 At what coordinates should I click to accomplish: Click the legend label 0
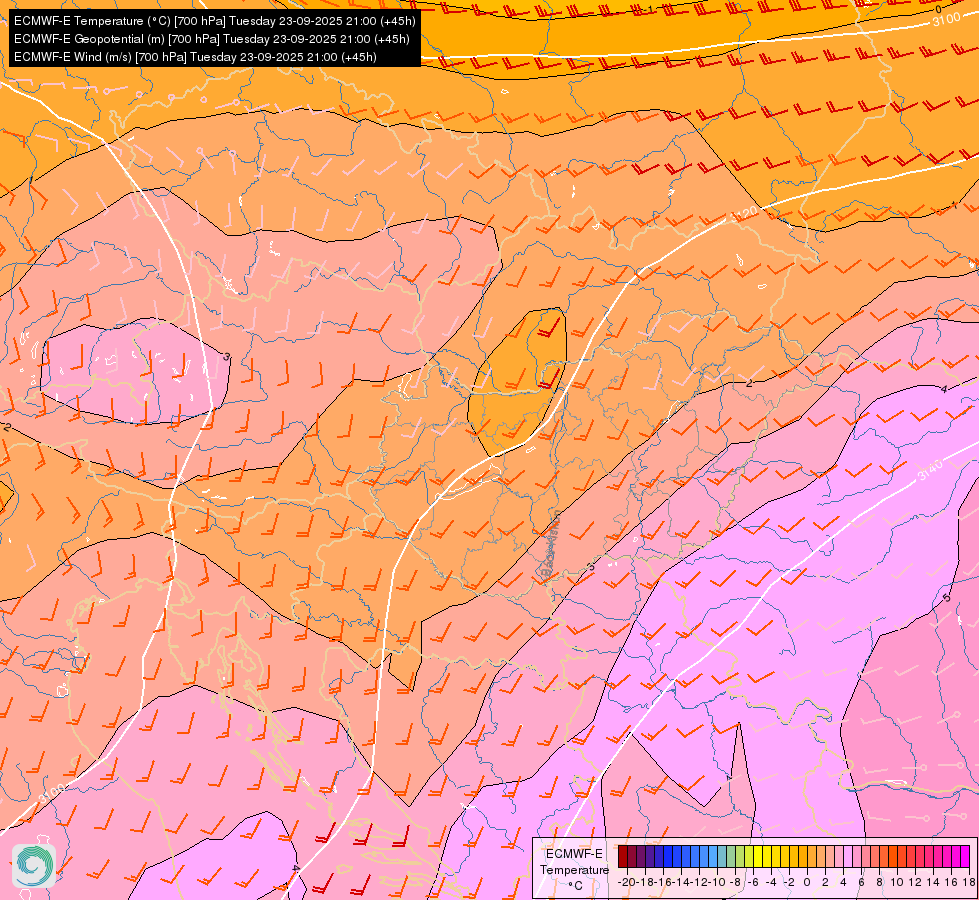click(x=807, y=883)
